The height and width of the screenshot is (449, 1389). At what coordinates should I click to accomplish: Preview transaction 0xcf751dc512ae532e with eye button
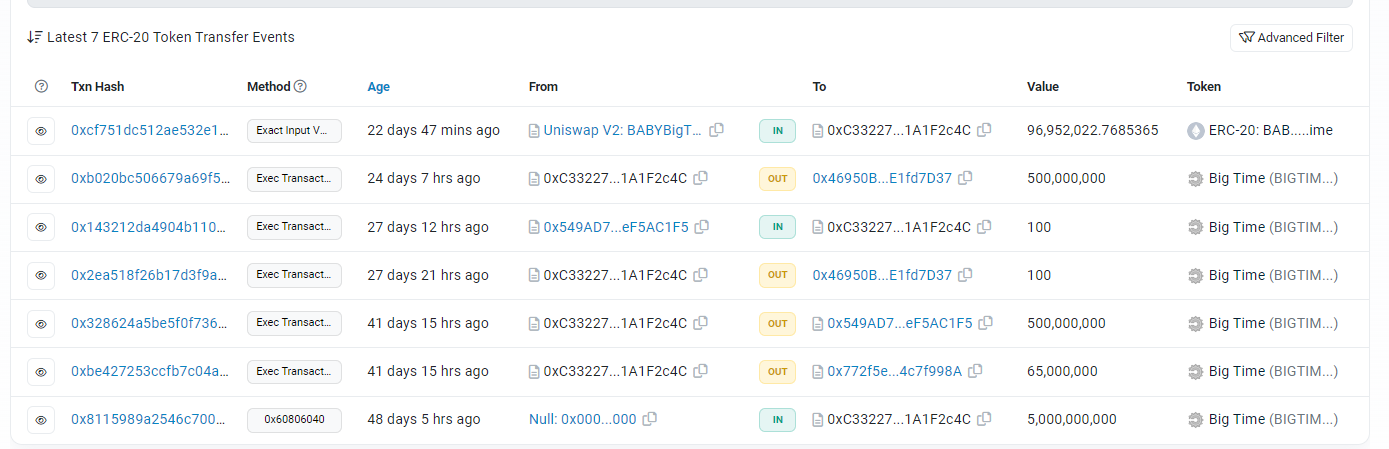[41, 131]
